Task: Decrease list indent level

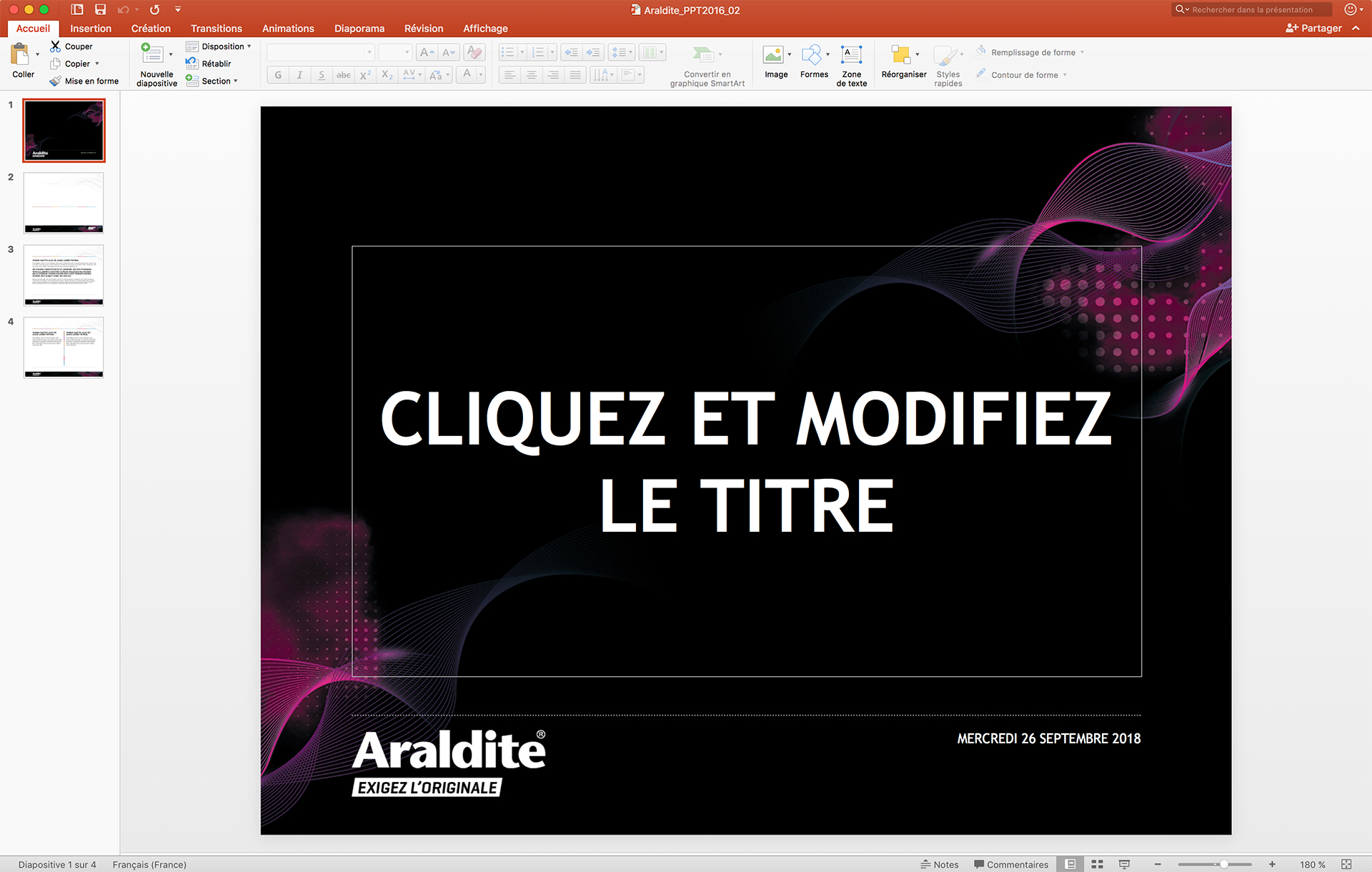Action: click(571, 52)
